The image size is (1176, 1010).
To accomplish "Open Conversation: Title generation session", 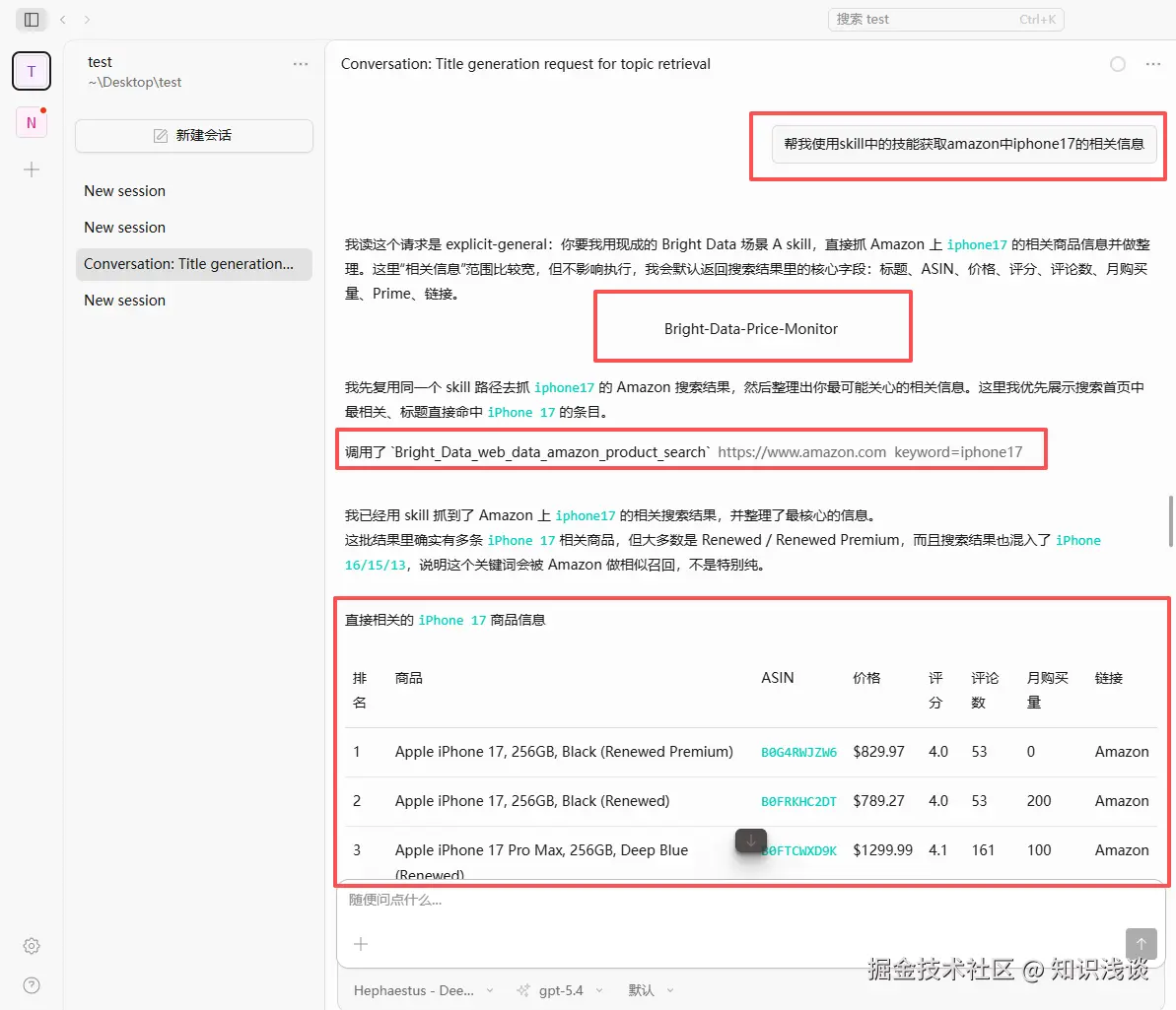I will pos(194,264).
